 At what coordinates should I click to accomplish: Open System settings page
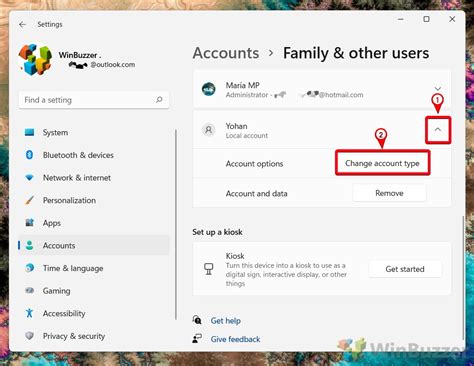coord(94,132)
